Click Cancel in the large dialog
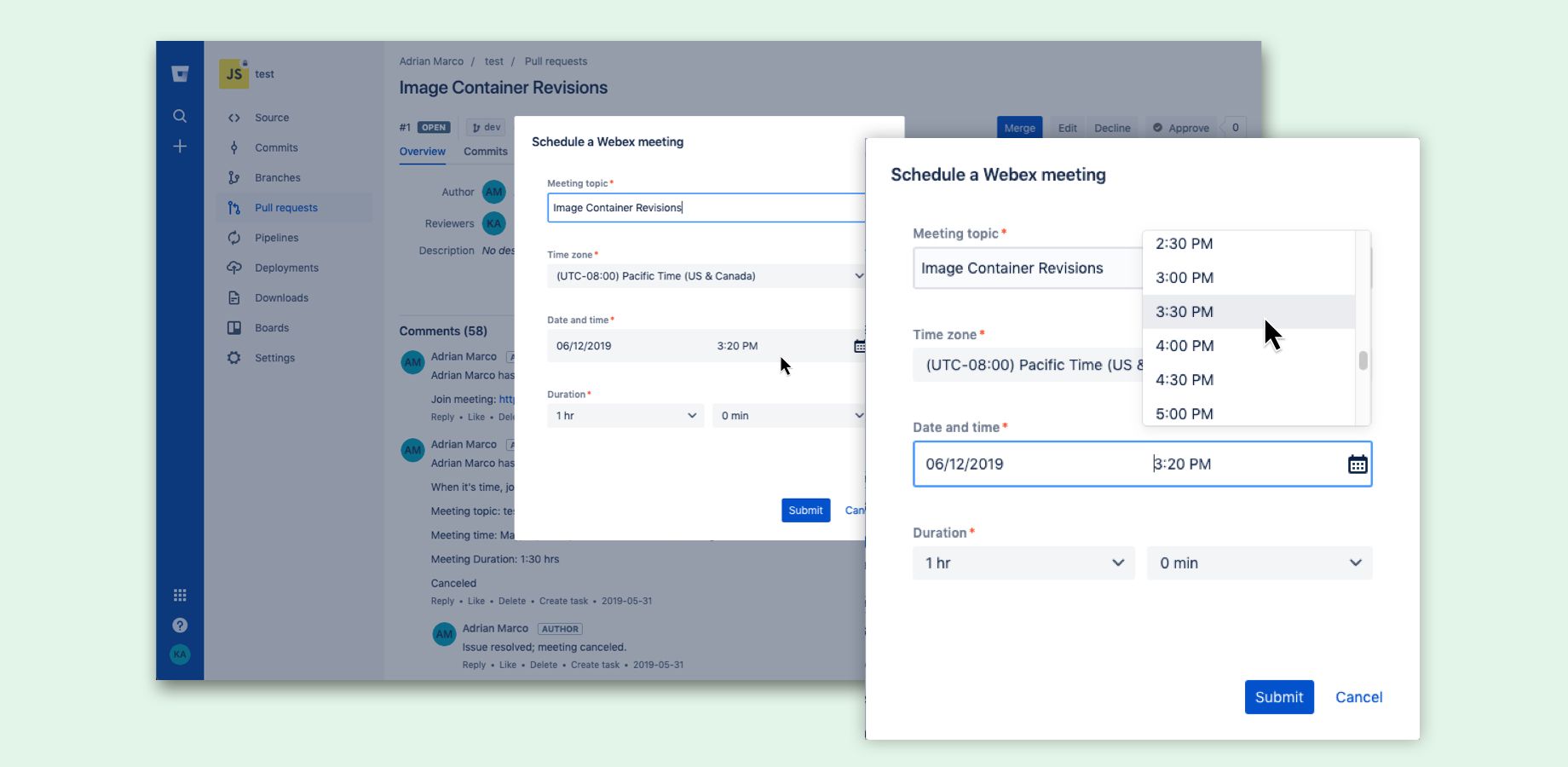Viewport: 1568px width, 767px height. point(1358,697)
